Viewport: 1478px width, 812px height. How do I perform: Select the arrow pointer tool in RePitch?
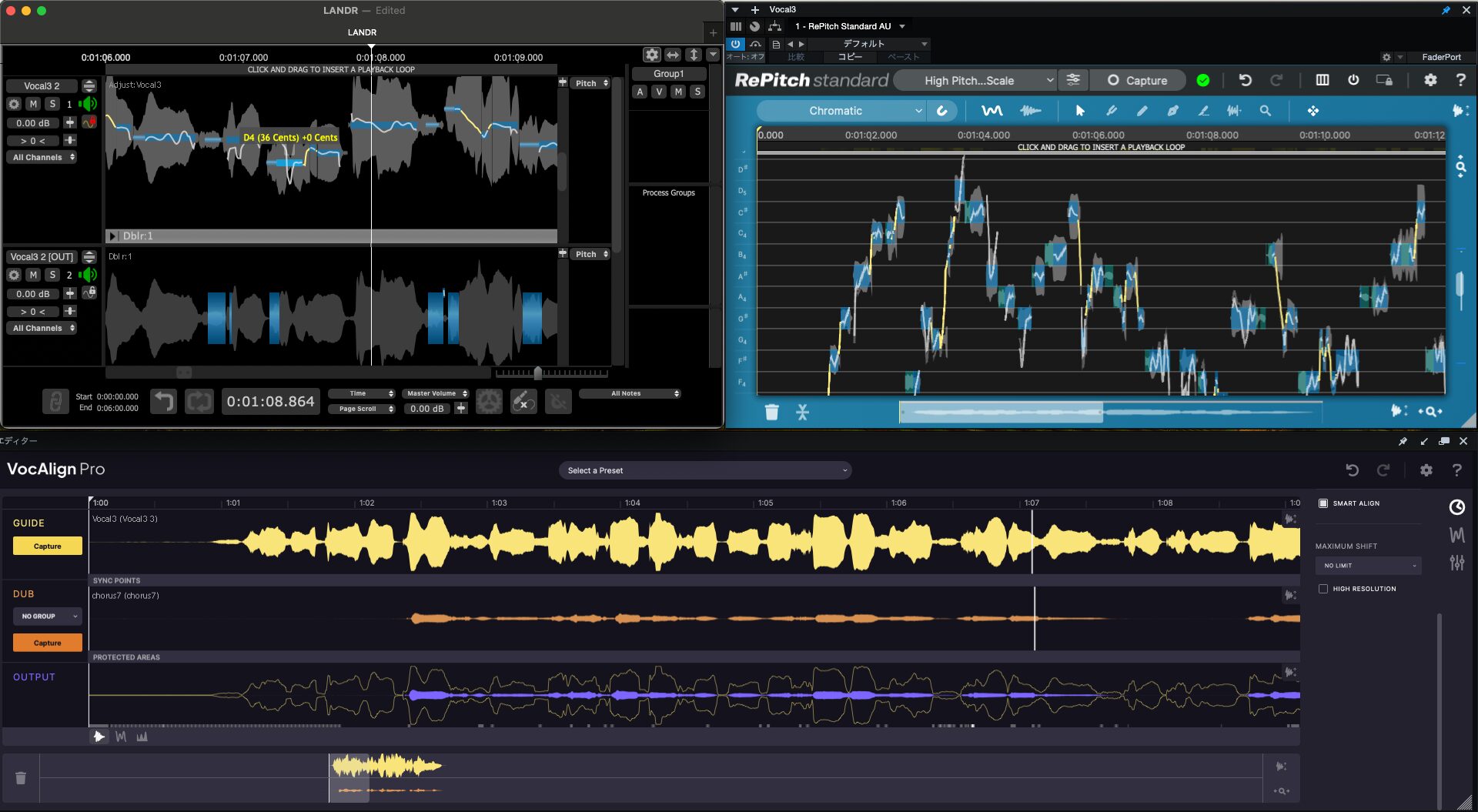1080,111
